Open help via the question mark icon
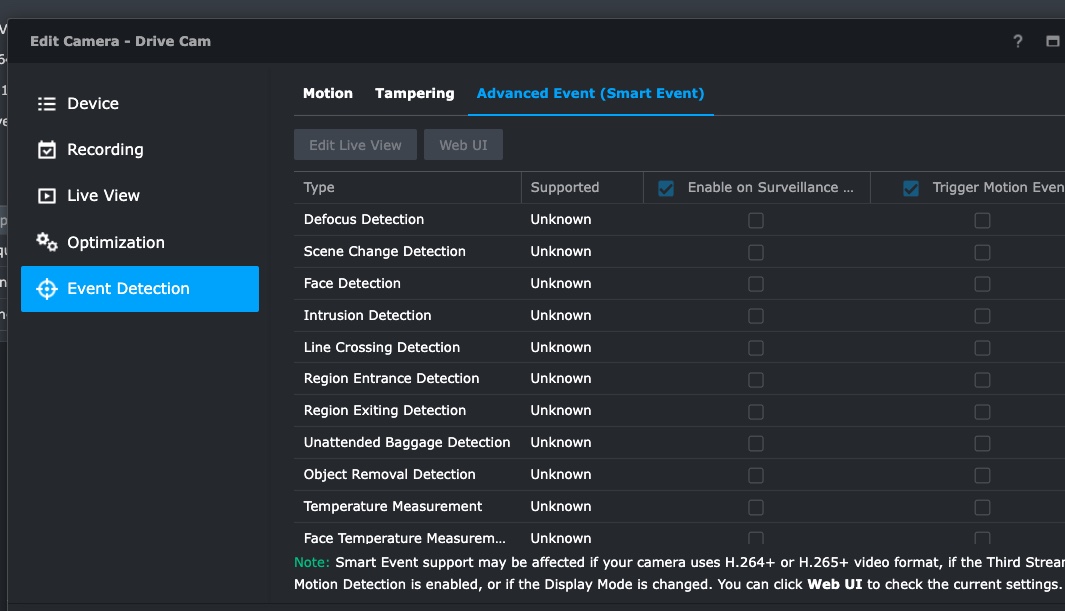Screen dimensions: 1065x611 [x=1017, y=41]
